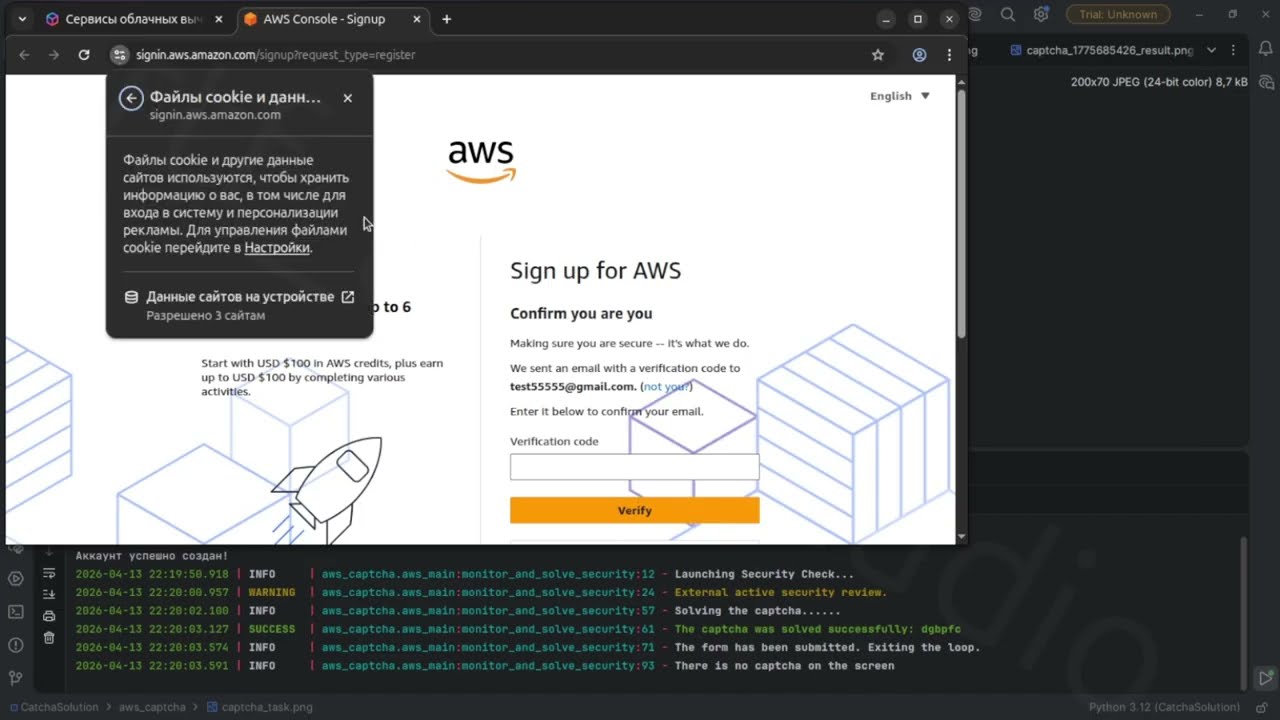
Task: Focus the Verification code field
Action: pyautogui.click(x=634, y=467)
